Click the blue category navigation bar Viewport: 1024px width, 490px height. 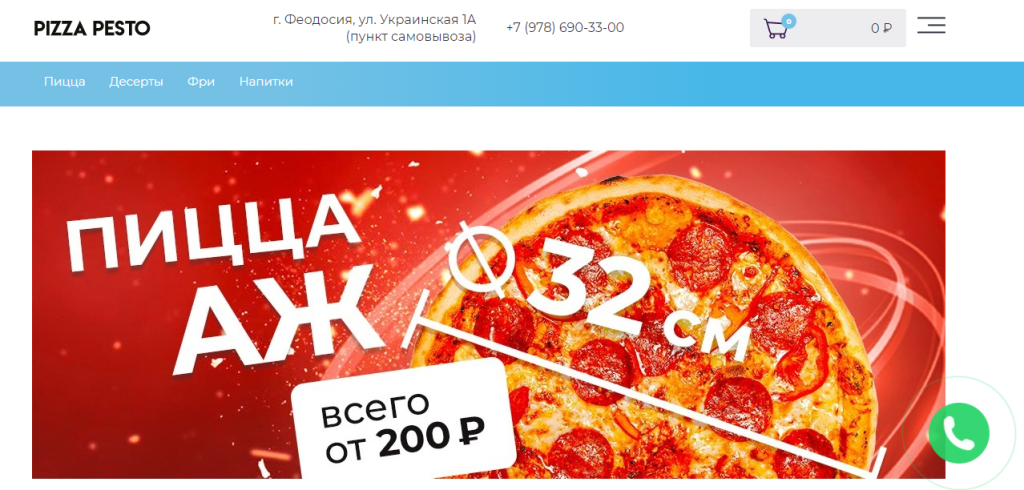[x=512, y=84]
